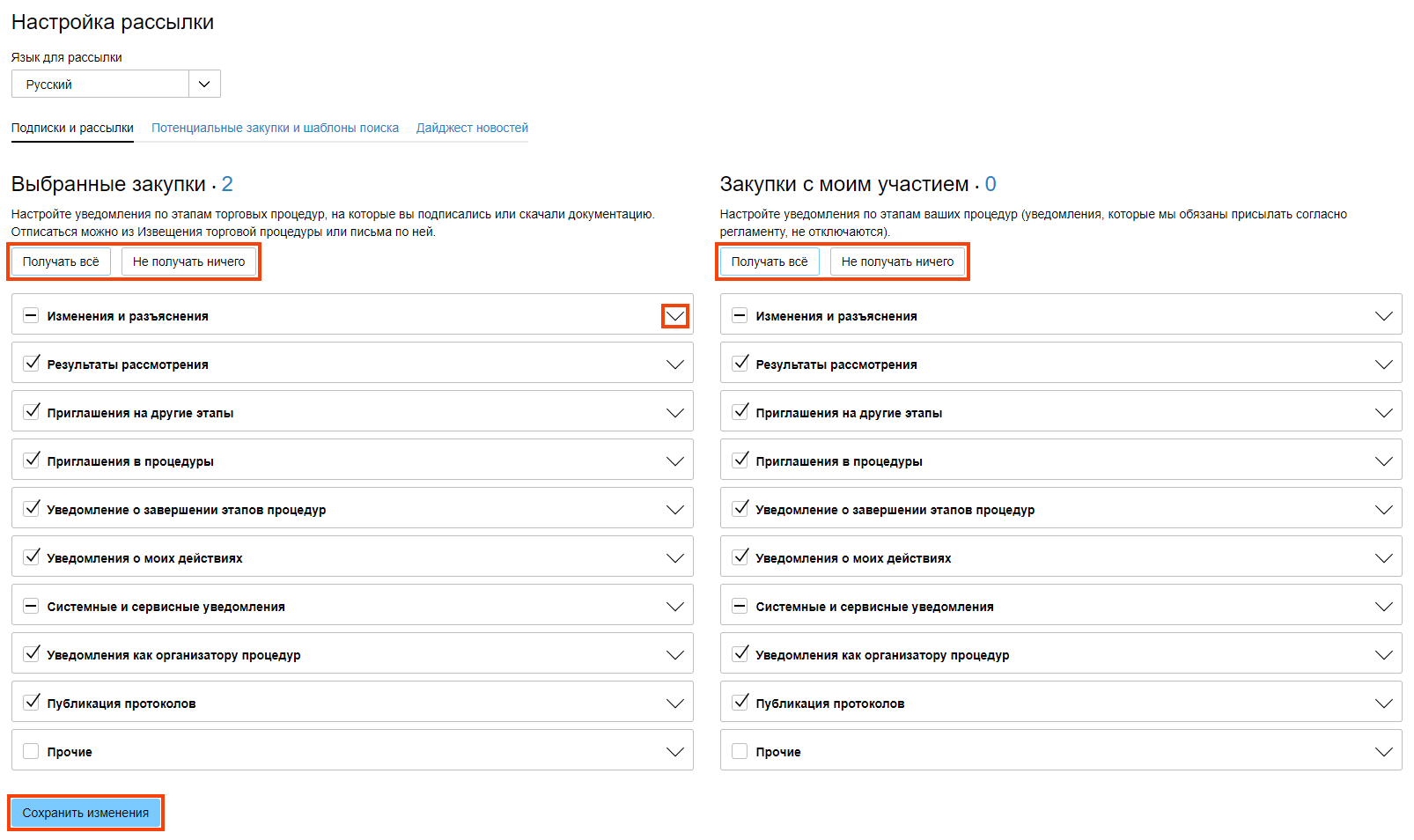Open the 'Дайджест новостей' tab
This screenshot has height=840, width=1414.
pyautogui.click(x=472, y=128)
